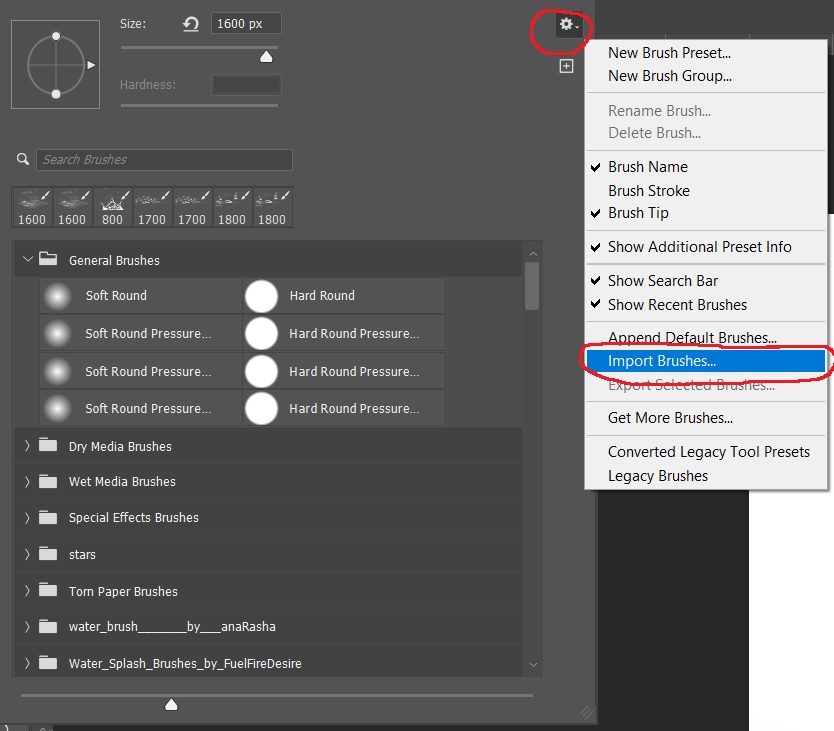The height and width of the screenshot is (731, 834).
Task: Click the brush size slider handle
Action: tap(266, 57)
